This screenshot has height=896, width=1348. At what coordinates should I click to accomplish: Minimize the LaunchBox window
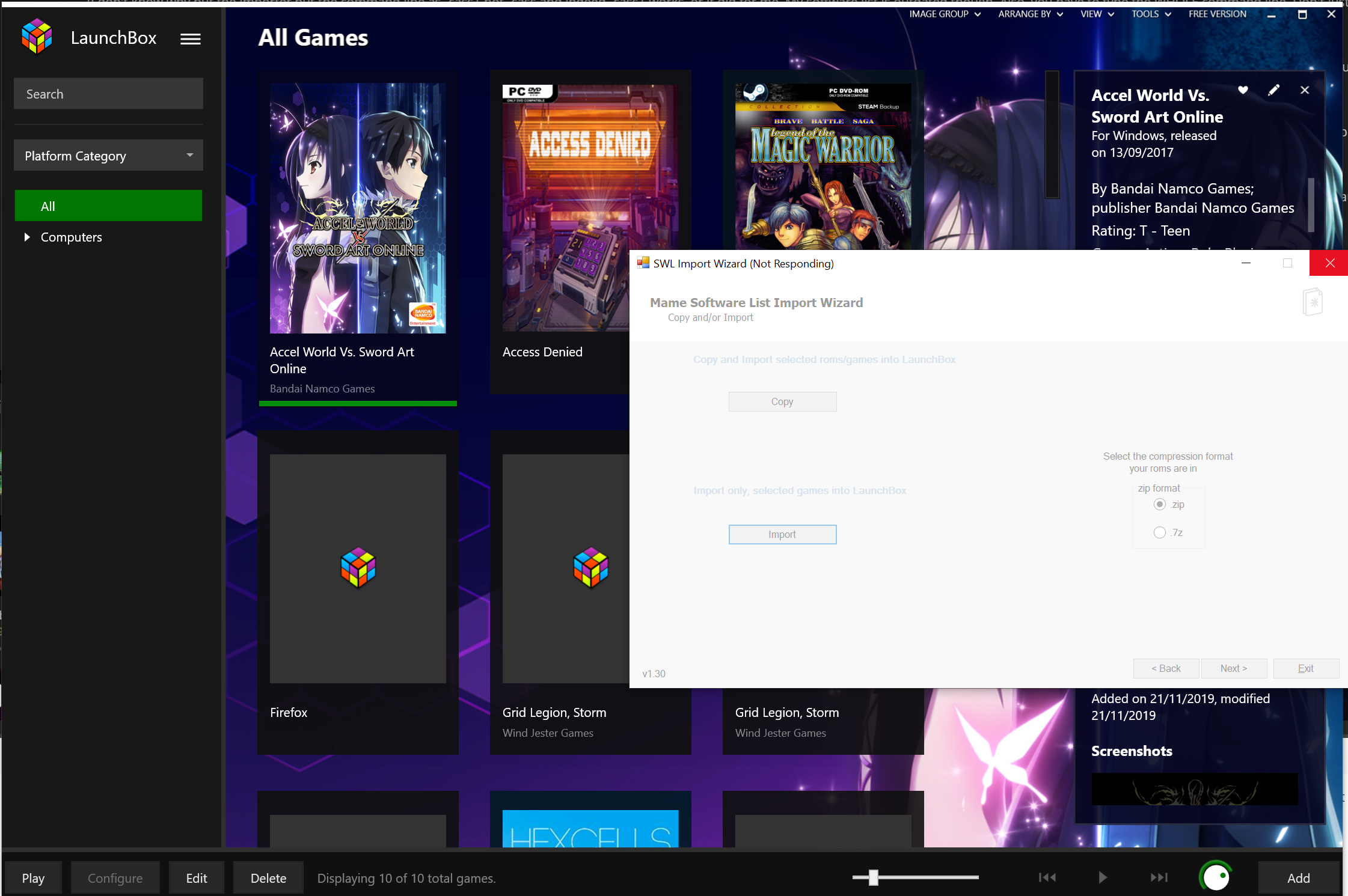tap(1271, 14)
